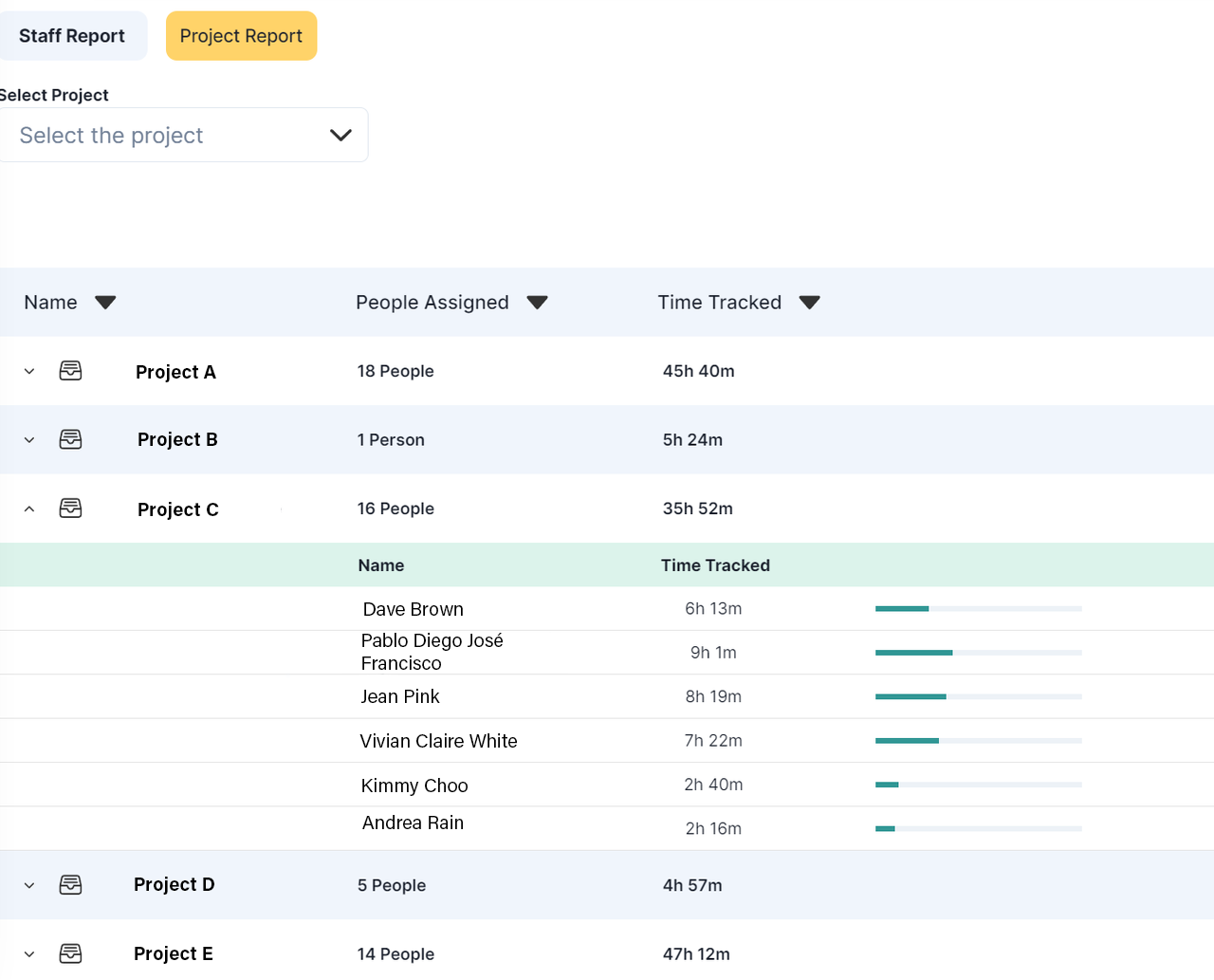Expand the Project D row
Viewport: 1214px width, 980px height.
tap(28, 884)
